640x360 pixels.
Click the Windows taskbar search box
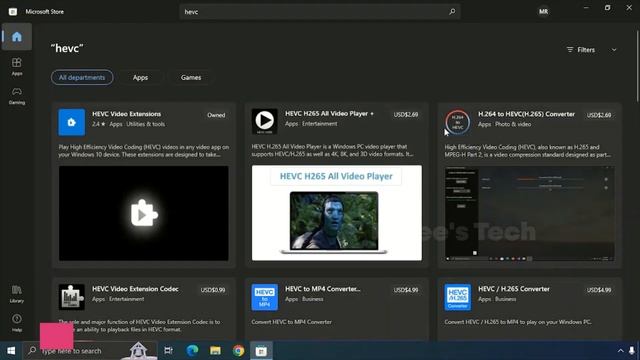click(x=90, y=351)
